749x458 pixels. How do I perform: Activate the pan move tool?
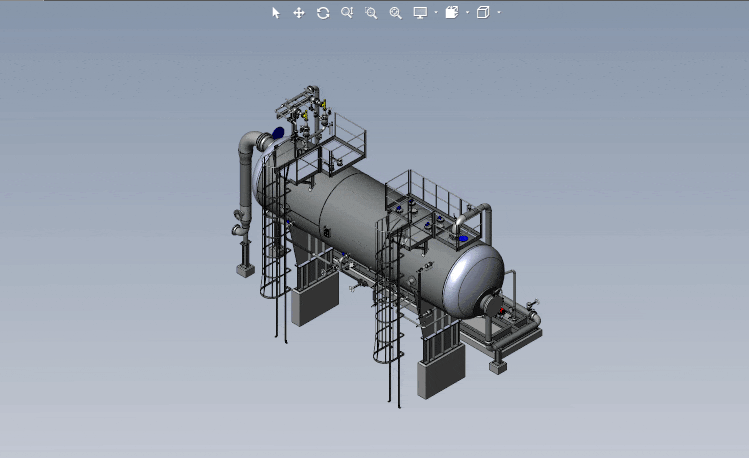pos(299,13)
